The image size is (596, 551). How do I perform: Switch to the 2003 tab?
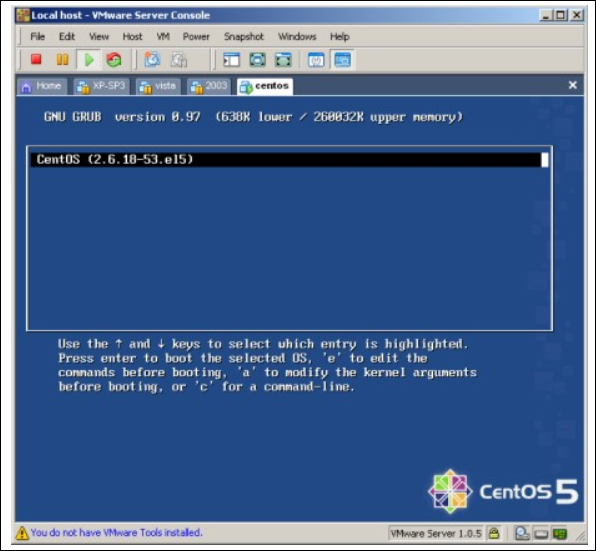click(209, 86)
